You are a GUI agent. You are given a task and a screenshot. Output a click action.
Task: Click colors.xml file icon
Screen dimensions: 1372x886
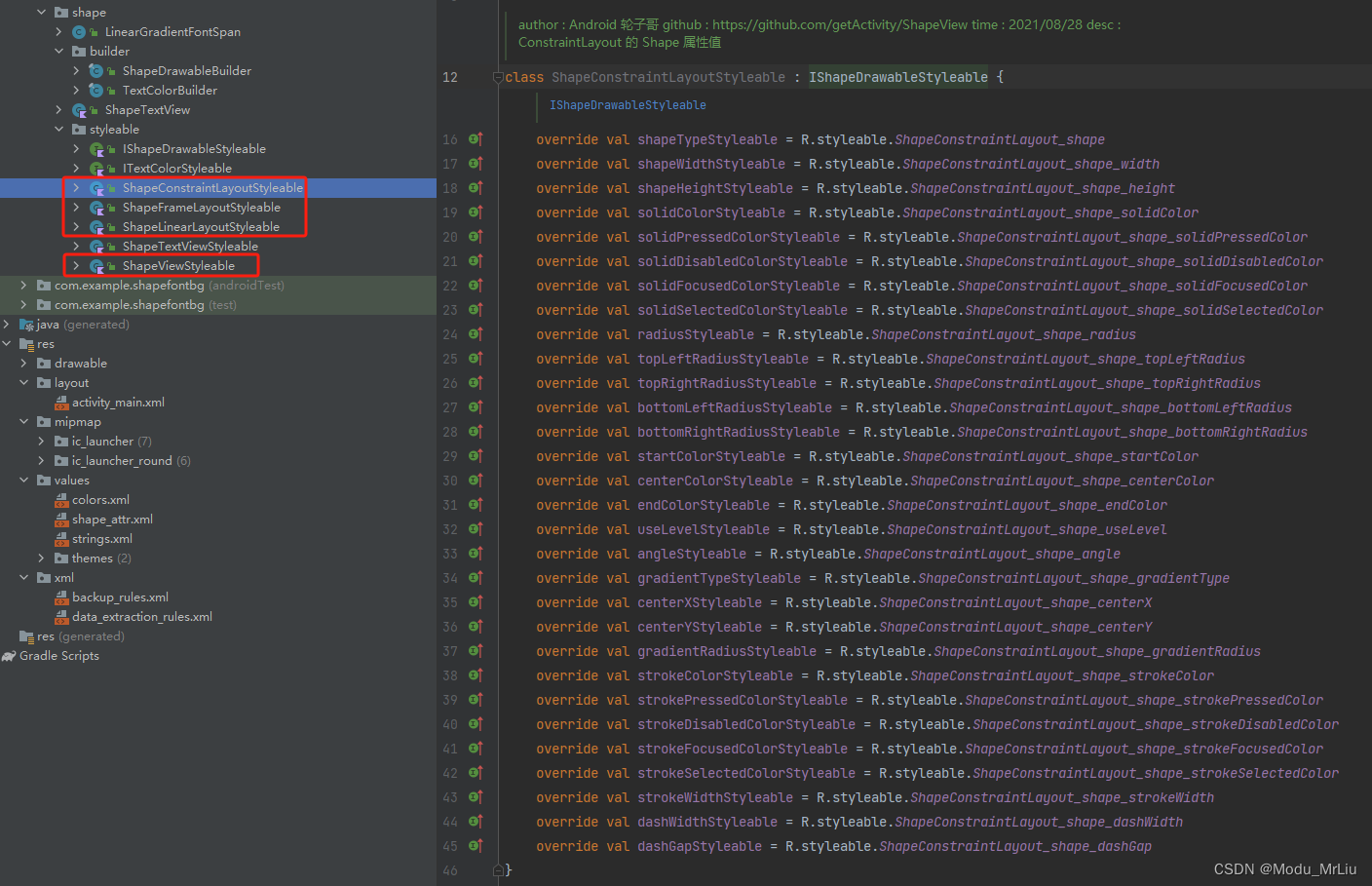click(61, 500)
